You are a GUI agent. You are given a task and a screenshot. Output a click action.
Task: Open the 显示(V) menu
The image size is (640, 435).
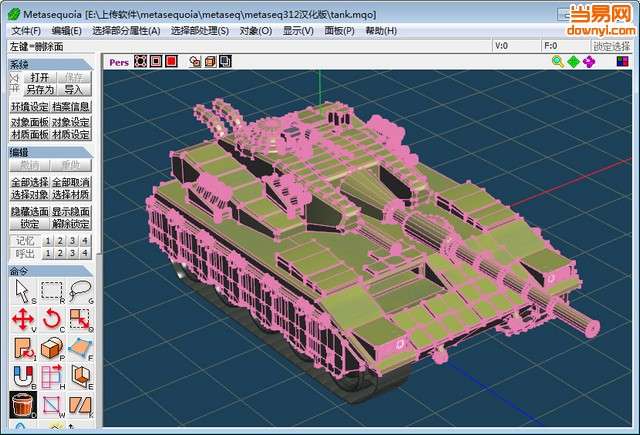[298, 31]
